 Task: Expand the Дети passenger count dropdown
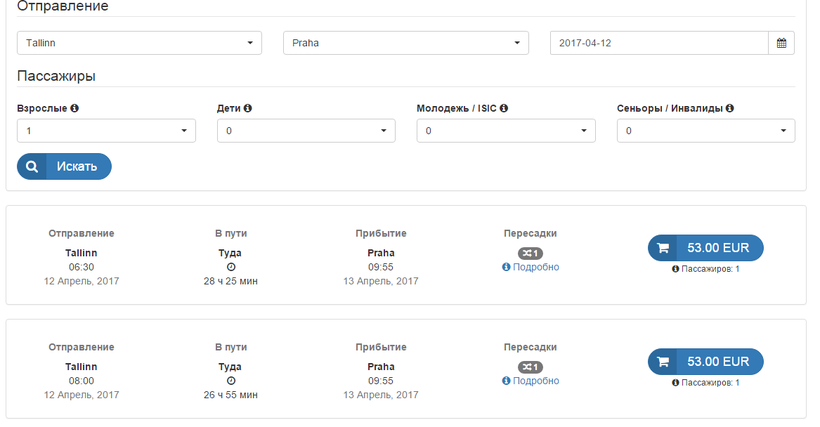pos(306,131)
